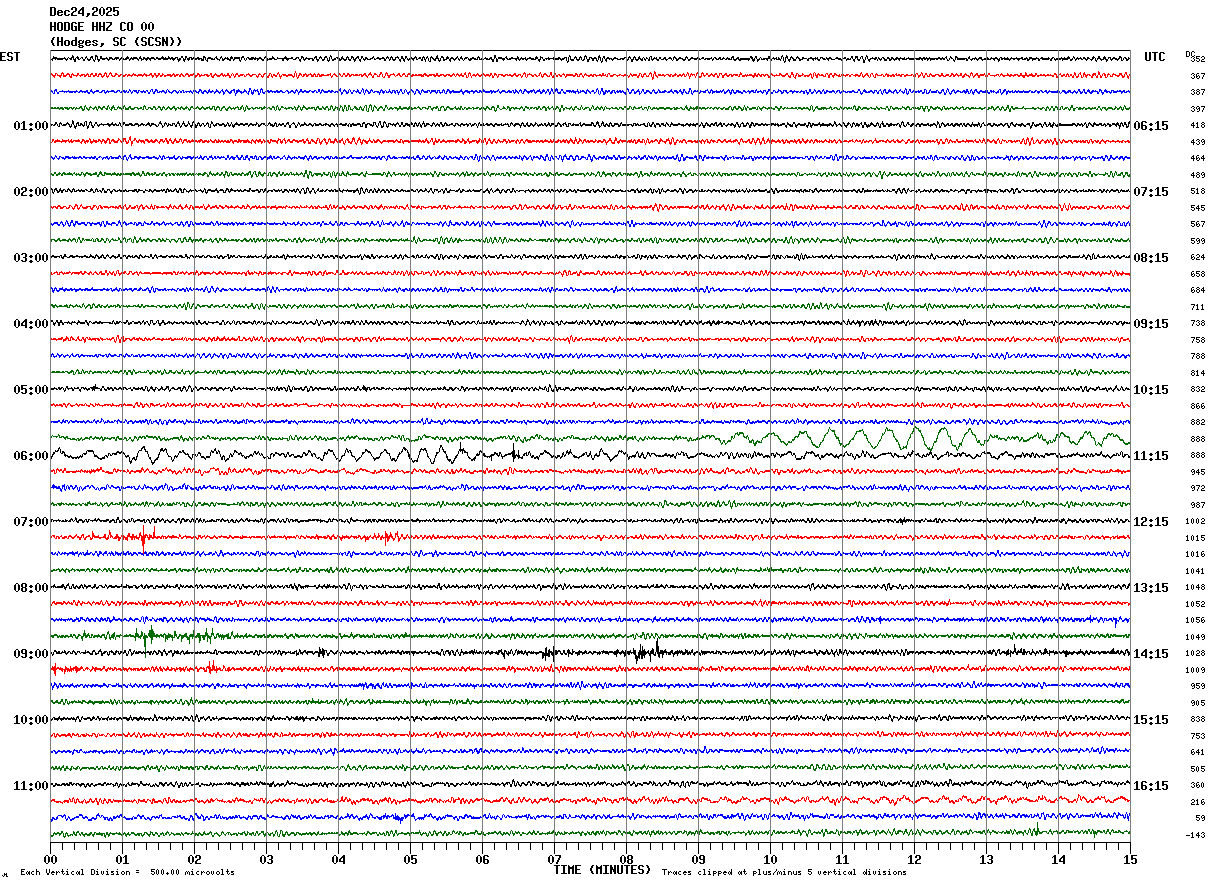Image resolution: width=1210 pixels, height=886 pixels.
Task: Click the 'UTC' timezone label
Action: coord(1155,57)
